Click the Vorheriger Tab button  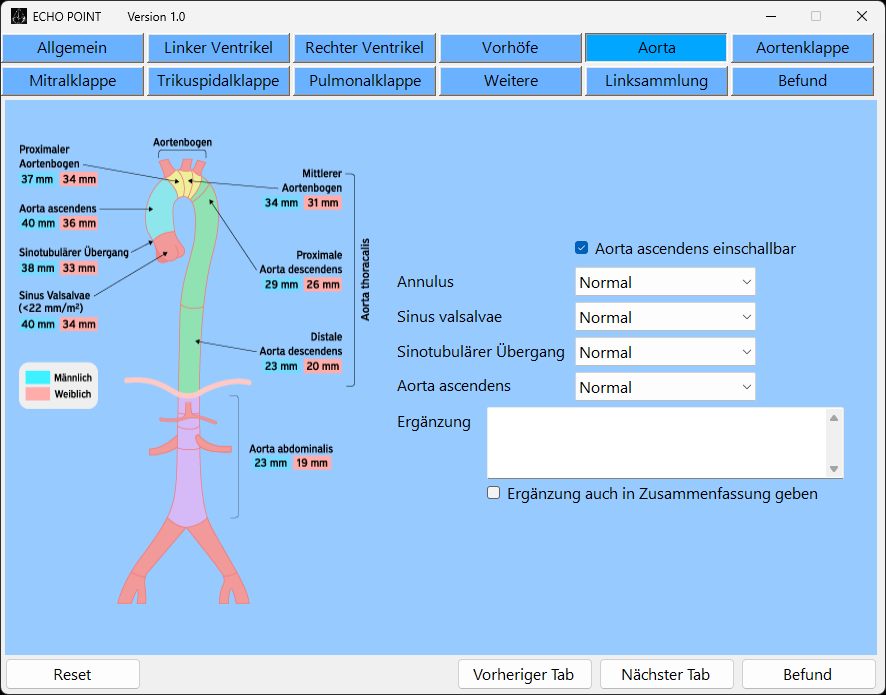(x=525, y=674)
